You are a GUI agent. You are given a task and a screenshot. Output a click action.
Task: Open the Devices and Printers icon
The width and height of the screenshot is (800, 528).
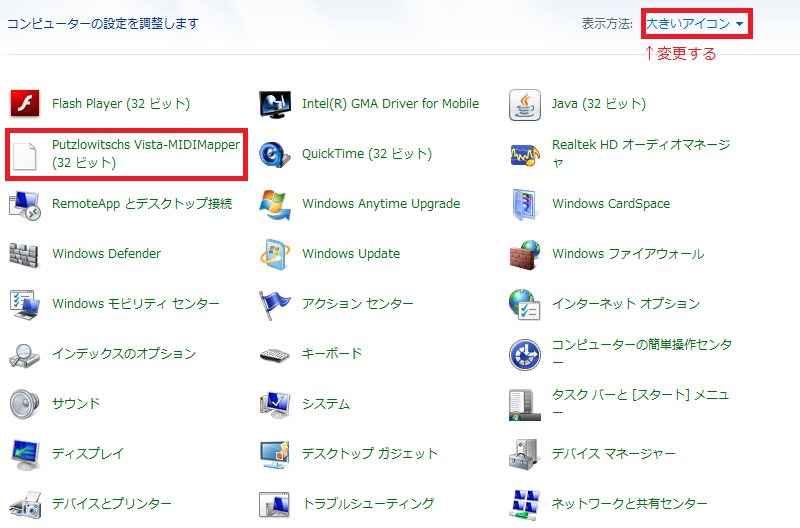click(25, 505)
